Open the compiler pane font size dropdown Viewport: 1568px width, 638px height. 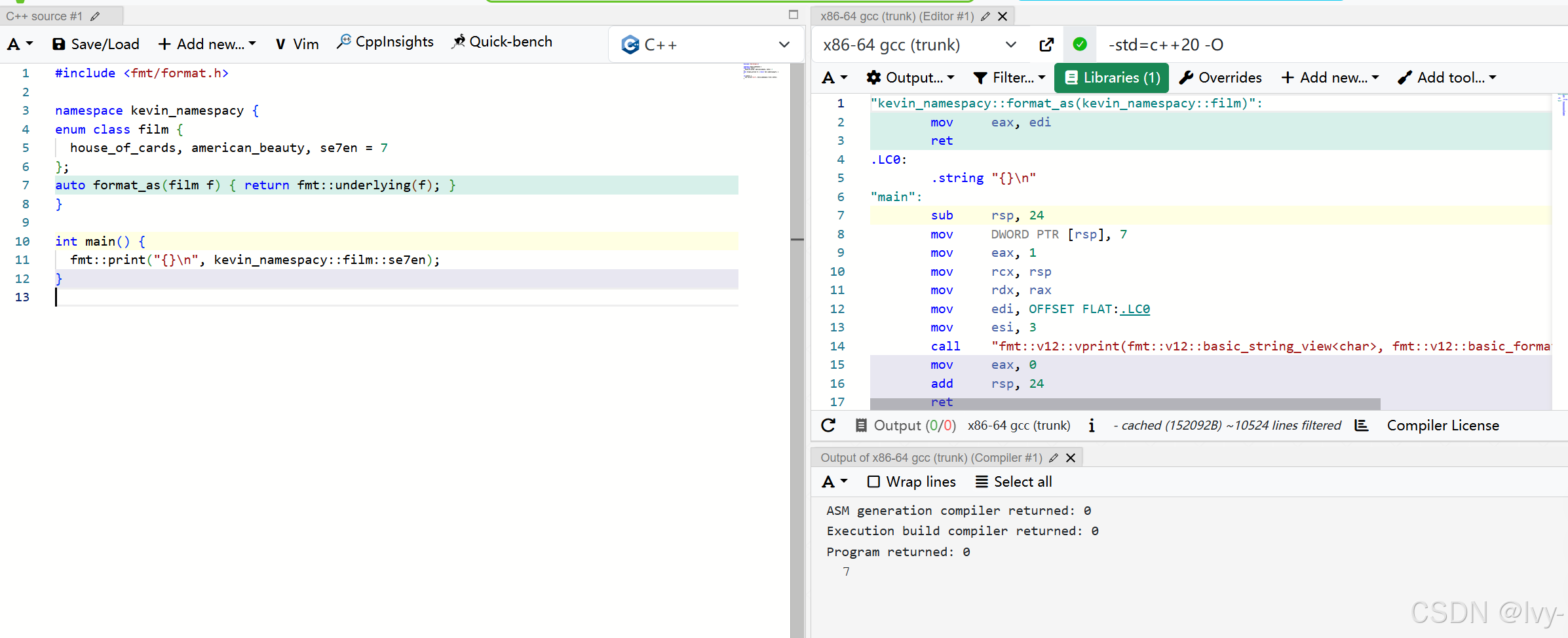click(x=835, y=78)
